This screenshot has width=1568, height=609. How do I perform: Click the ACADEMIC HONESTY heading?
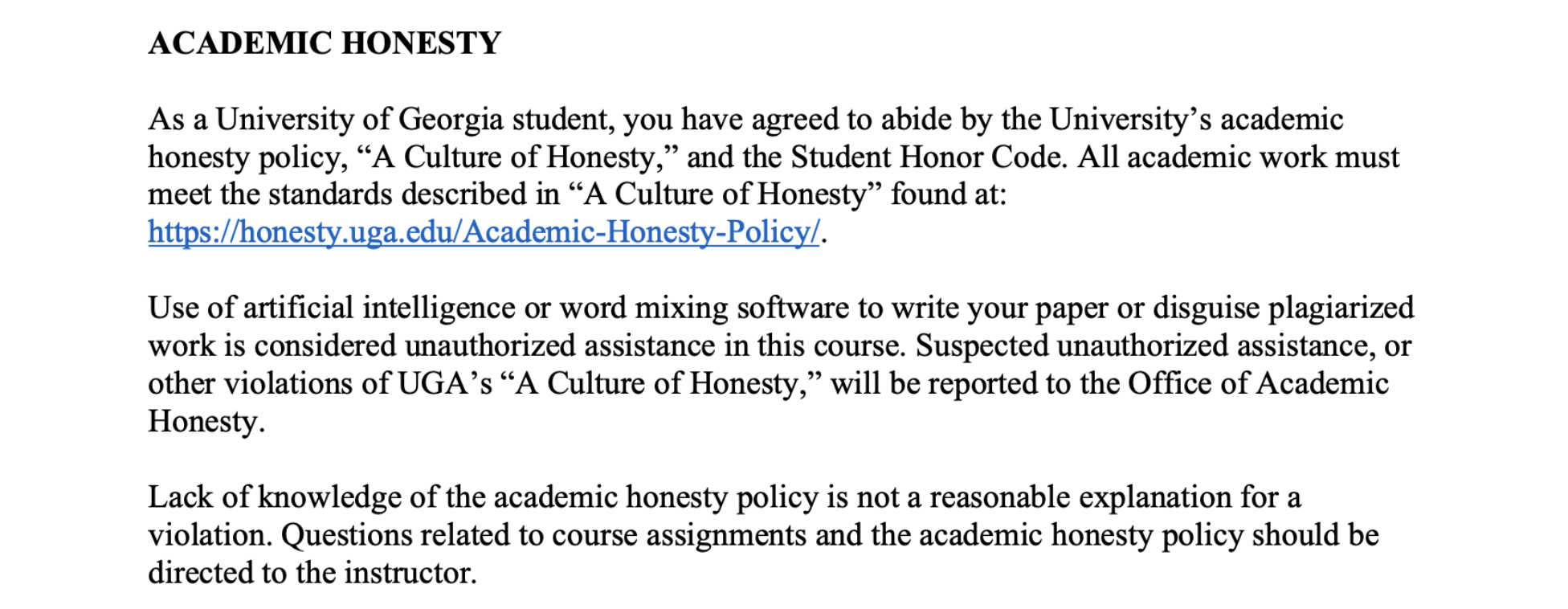[325, 43]
